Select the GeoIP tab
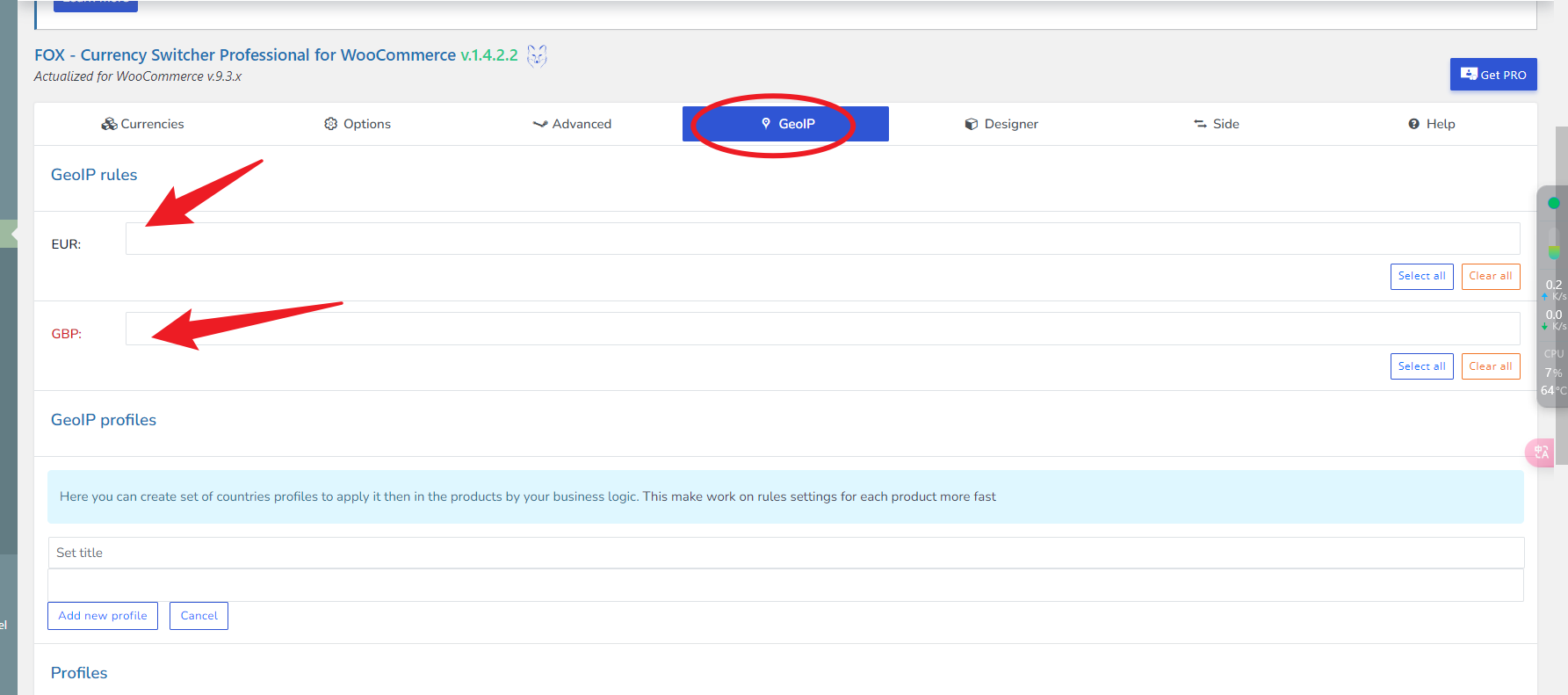Screen dimensions: 1568x695 pos(785,124)
